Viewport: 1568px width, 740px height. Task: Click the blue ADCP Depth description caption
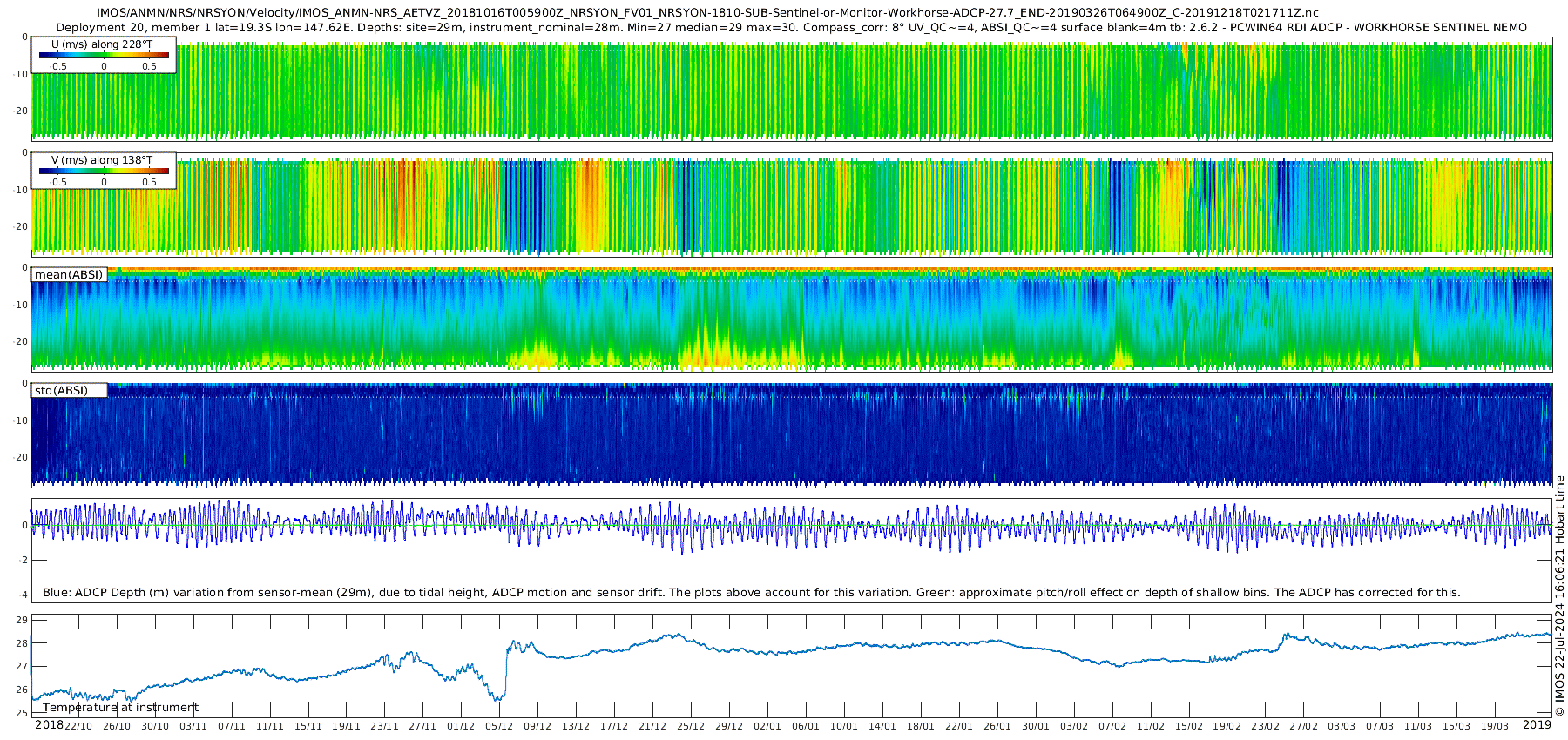pyautogui.click(x=751, y=593)
